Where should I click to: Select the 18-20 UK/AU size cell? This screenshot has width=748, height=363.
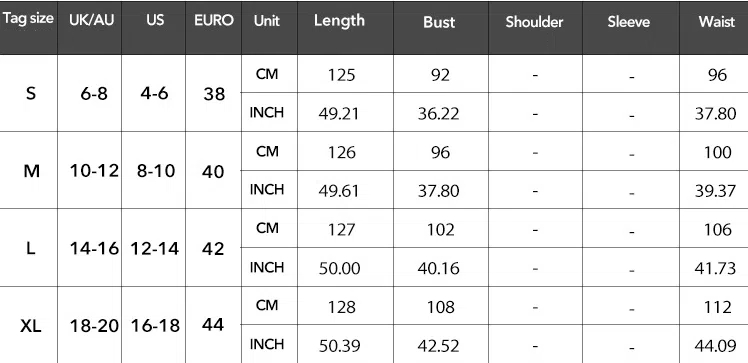(x=94, y=326)
